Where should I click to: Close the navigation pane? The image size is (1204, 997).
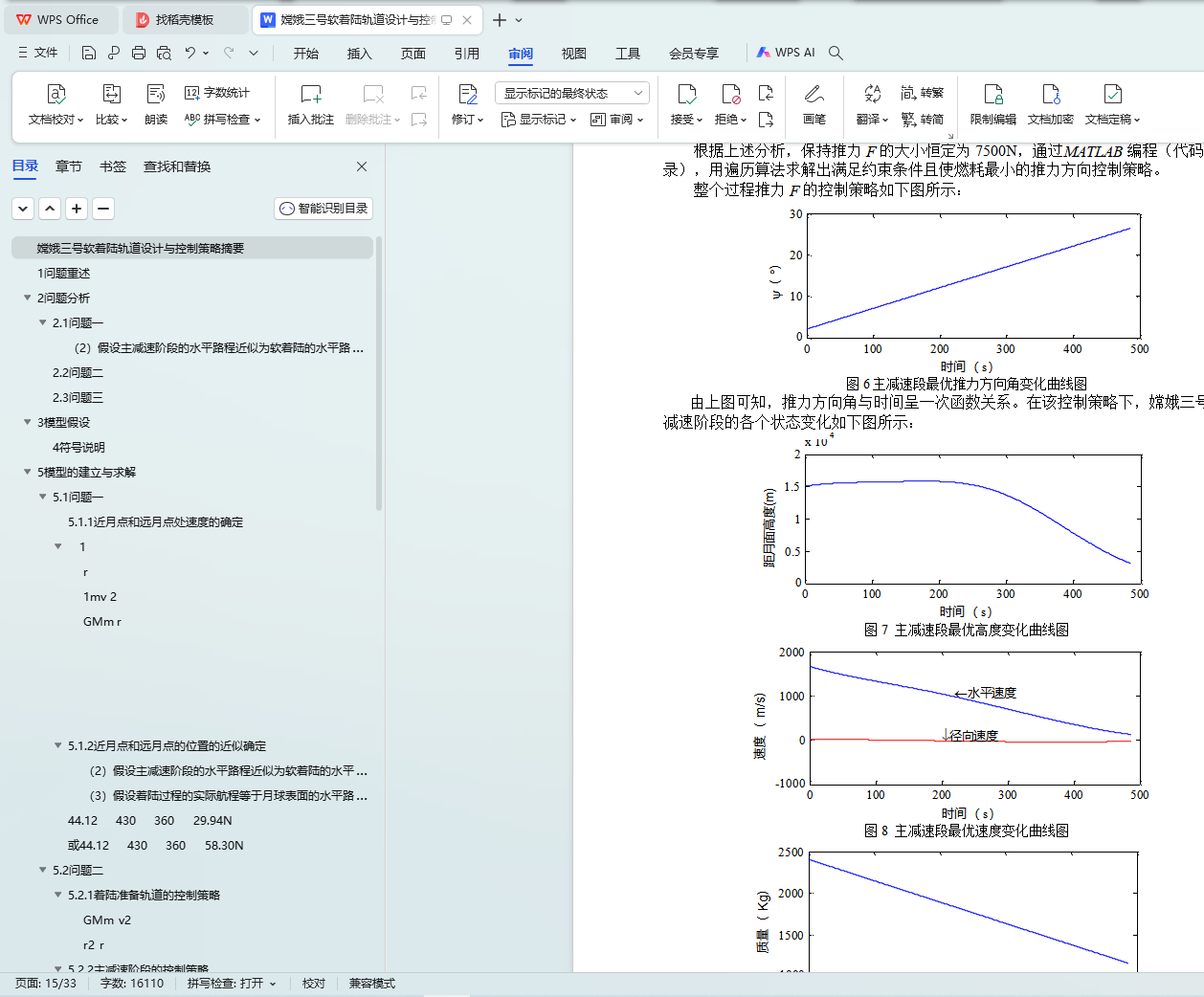click(x=362, y=166)
